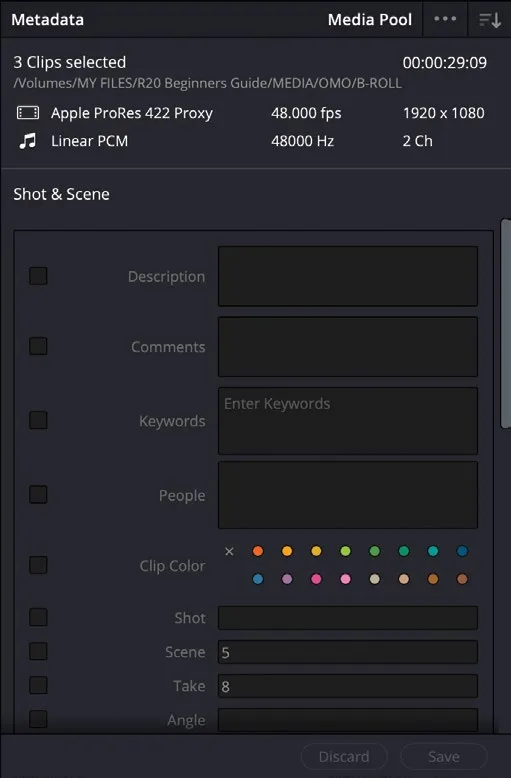Open the Media Pool source dropdown
This screenshot has width=511, height=778.
point(370,19)
